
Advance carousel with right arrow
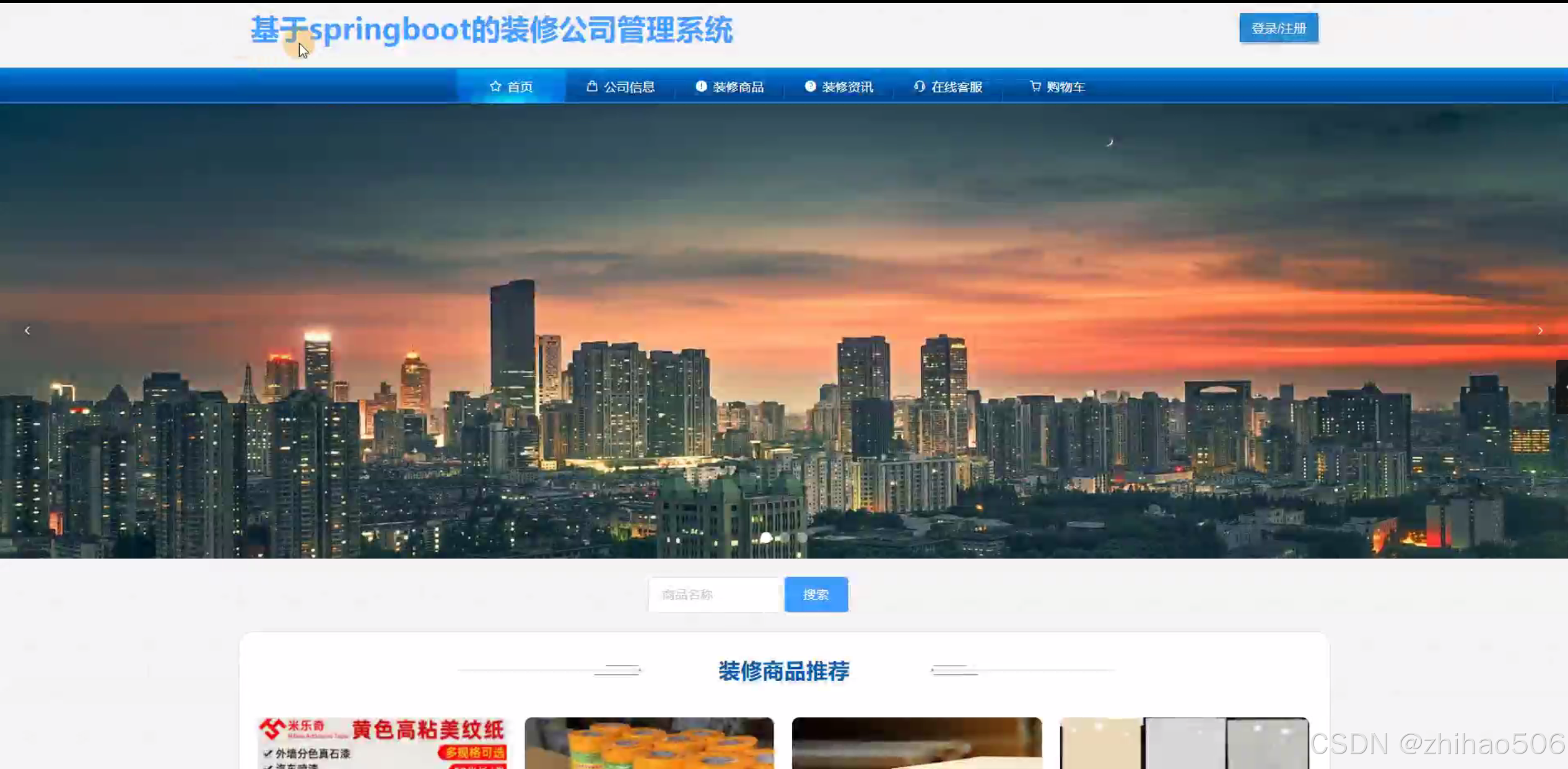pyautogui.click(x=1540, y=331)
